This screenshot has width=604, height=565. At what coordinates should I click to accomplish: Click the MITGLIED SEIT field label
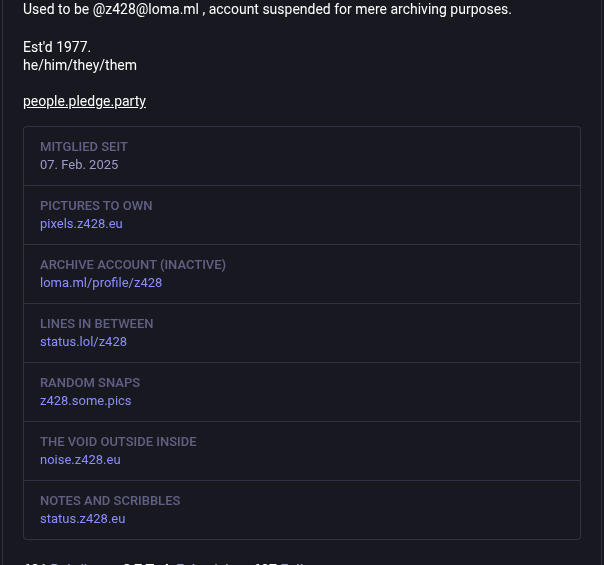coord(84,147)
